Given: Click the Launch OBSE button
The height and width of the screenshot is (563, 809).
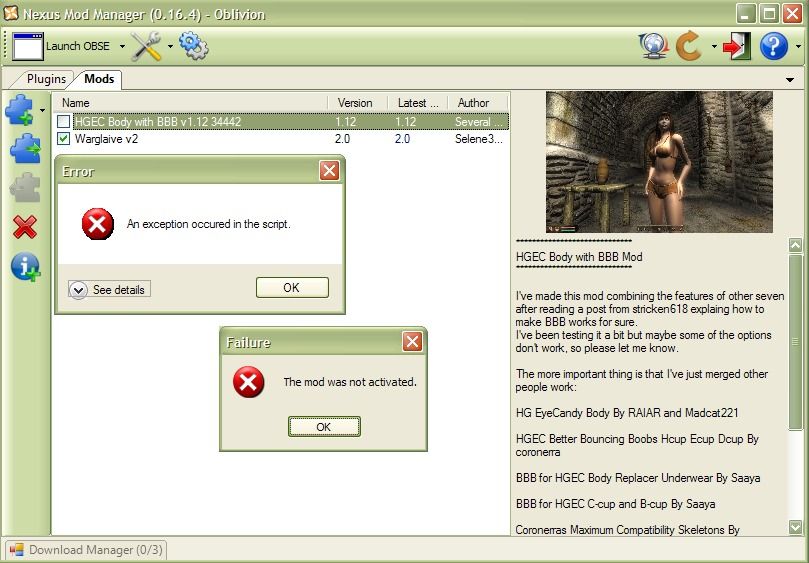Looking at the screenshot, I should pyautogui.click(x=62, y=46).
